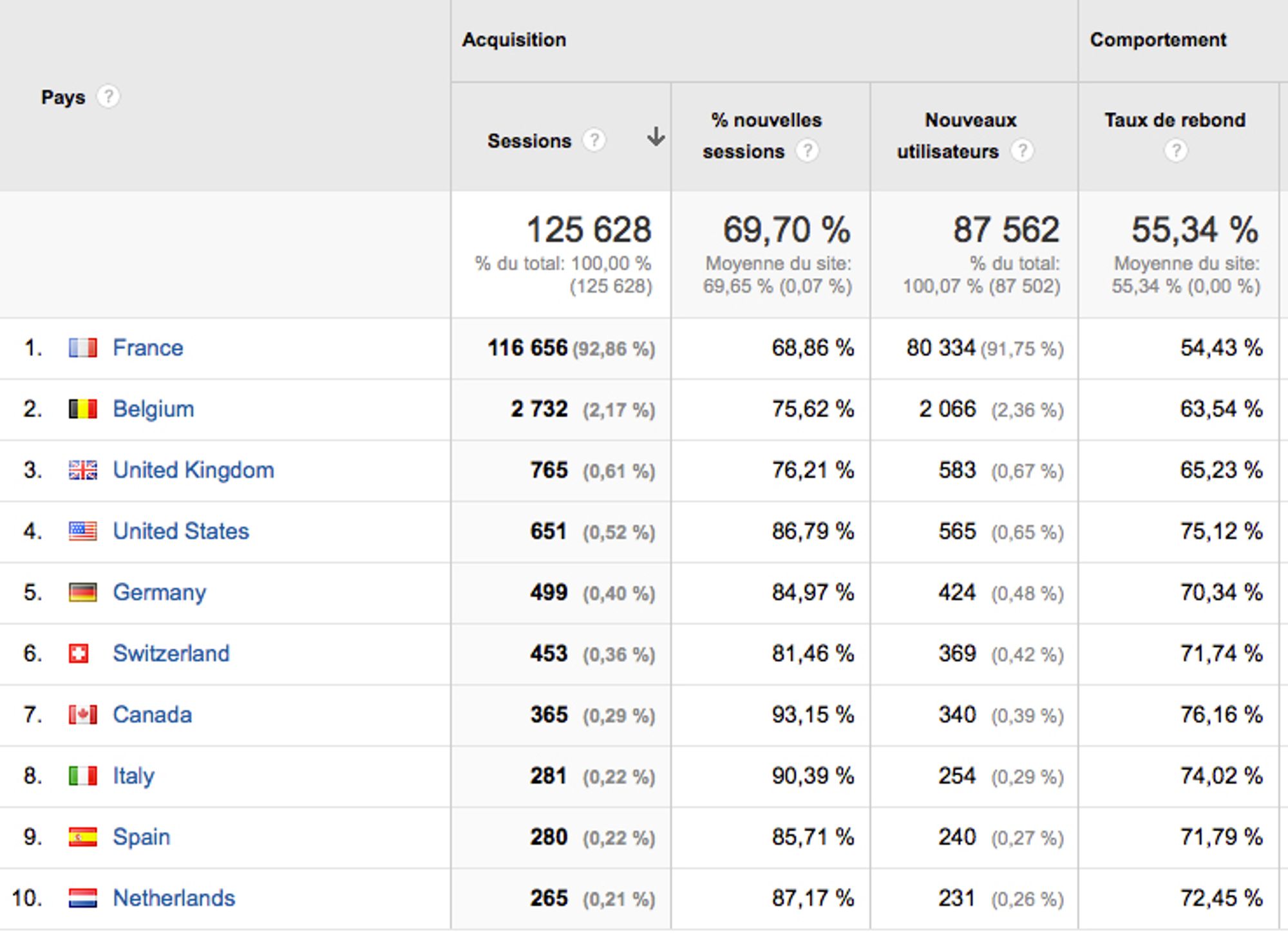Open the Netherlands country link
The image size is (1288, 933).
[174, 899]
